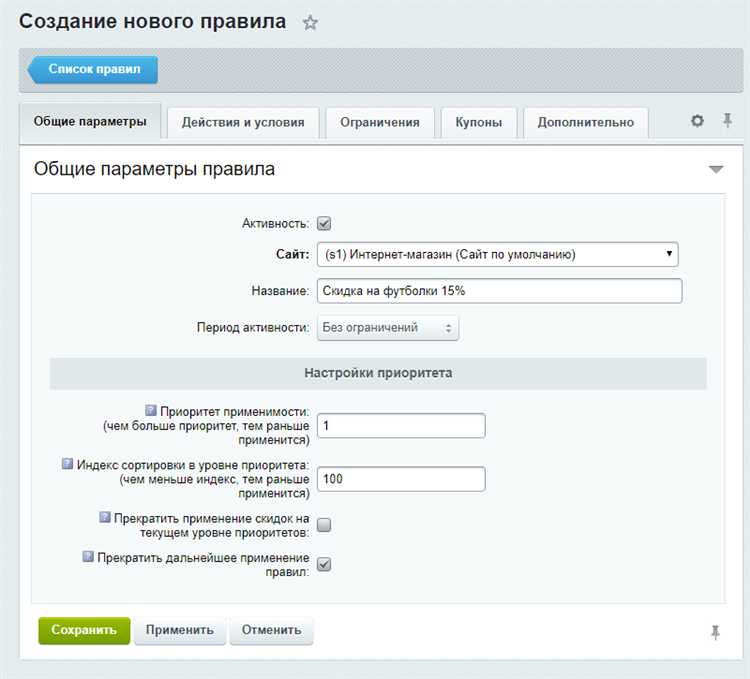The width and height of the screenshot is (750, 679).
Task: Switch to the Общие параметры tab
Action: pyautogui.click(x=90, y=121)
